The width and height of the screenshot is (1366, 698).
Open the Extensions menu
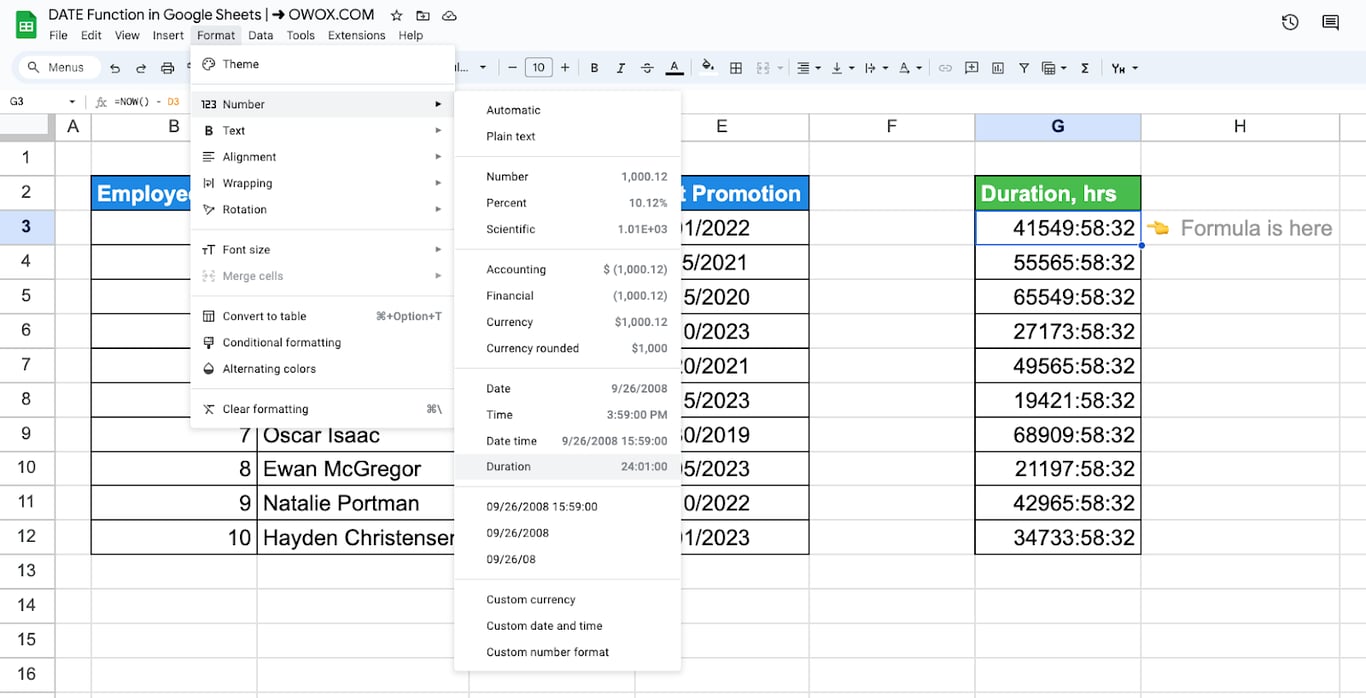click(356, 35)
